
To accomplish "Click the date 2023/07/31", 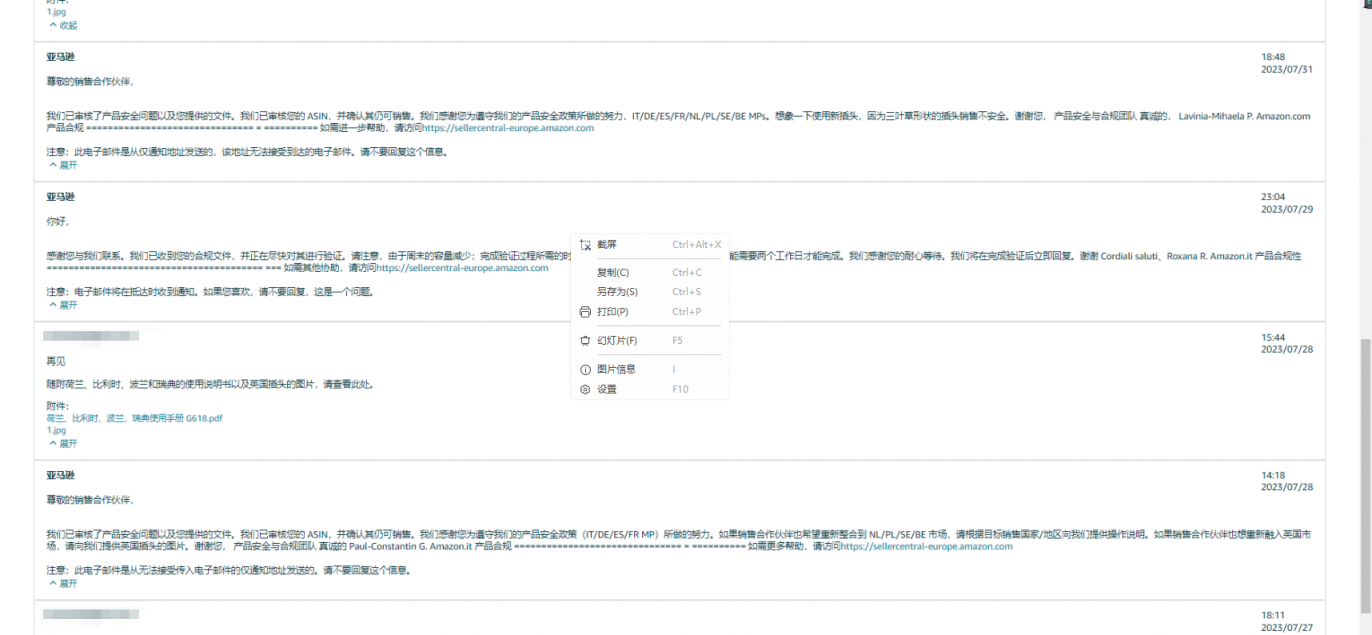I will point(1286,70).
